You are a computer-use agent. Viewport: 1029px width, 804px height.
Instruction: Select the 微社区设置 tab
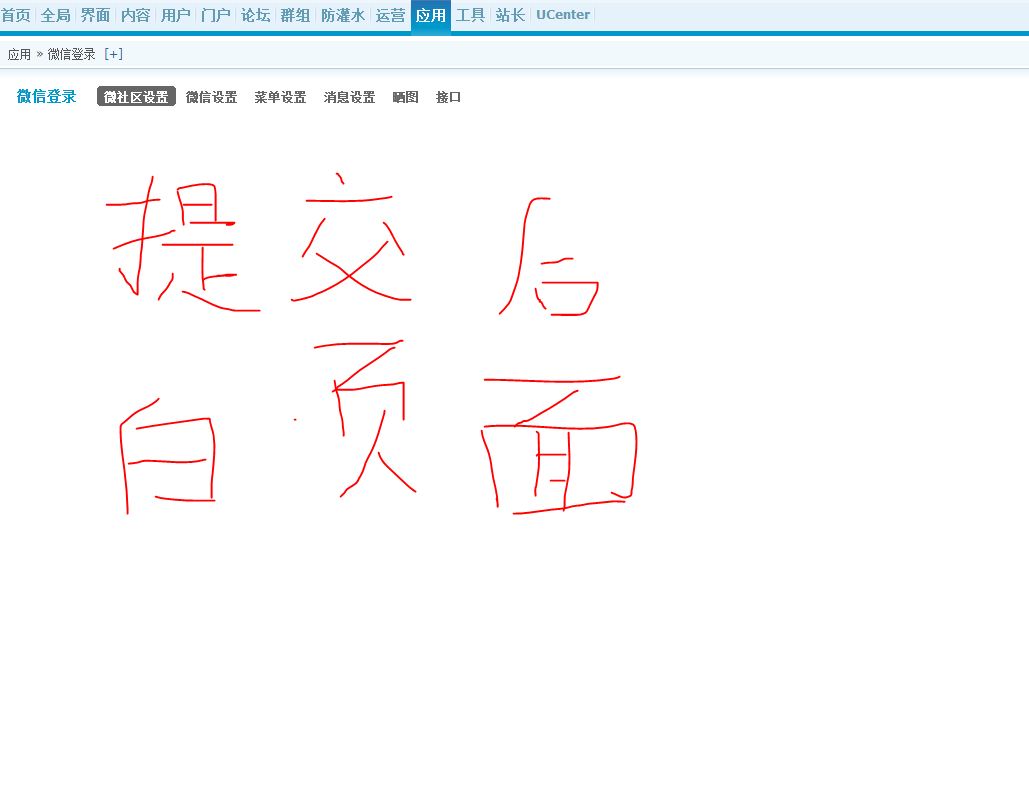click(x=136, y=96)
